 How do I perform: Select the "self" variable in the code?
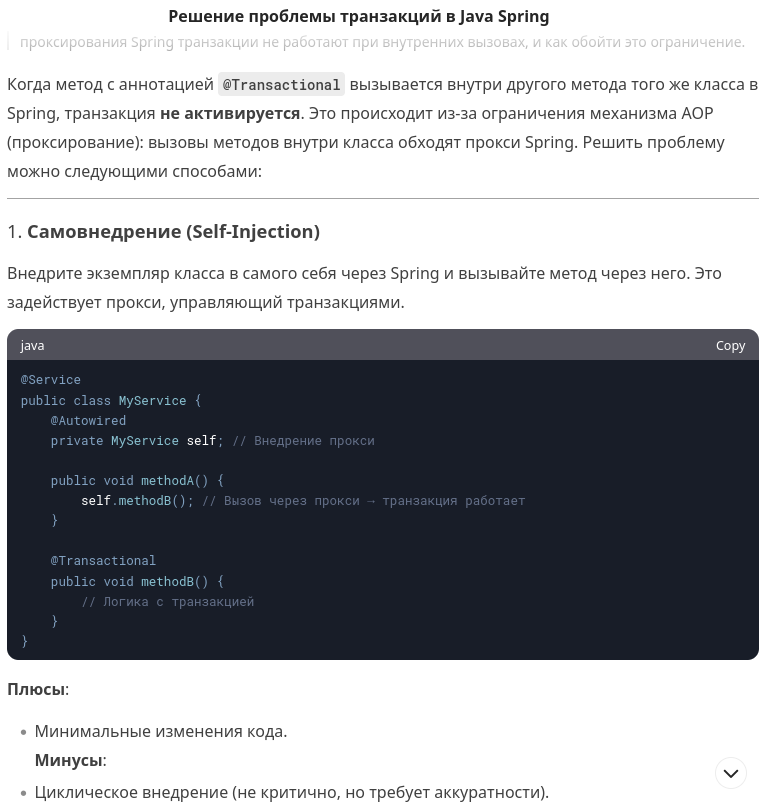pyautogui.click(x=200, y=440)
